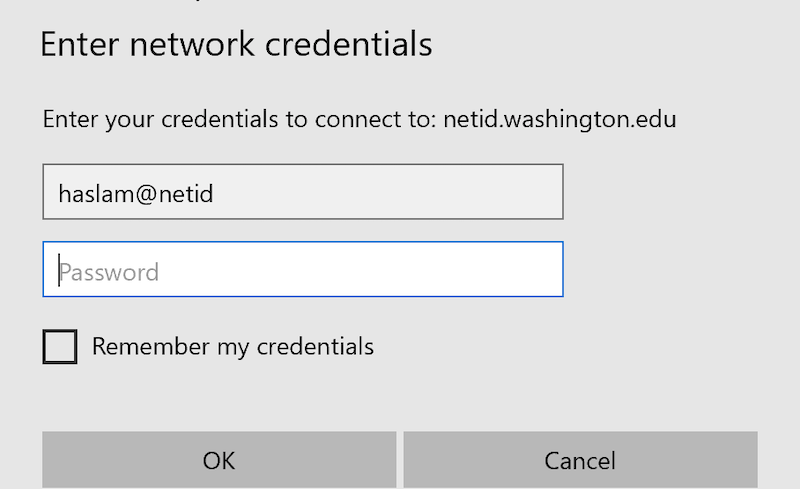Dismiss the dialog using Cancel
800x489 pixels.
[x=580, y=460]
